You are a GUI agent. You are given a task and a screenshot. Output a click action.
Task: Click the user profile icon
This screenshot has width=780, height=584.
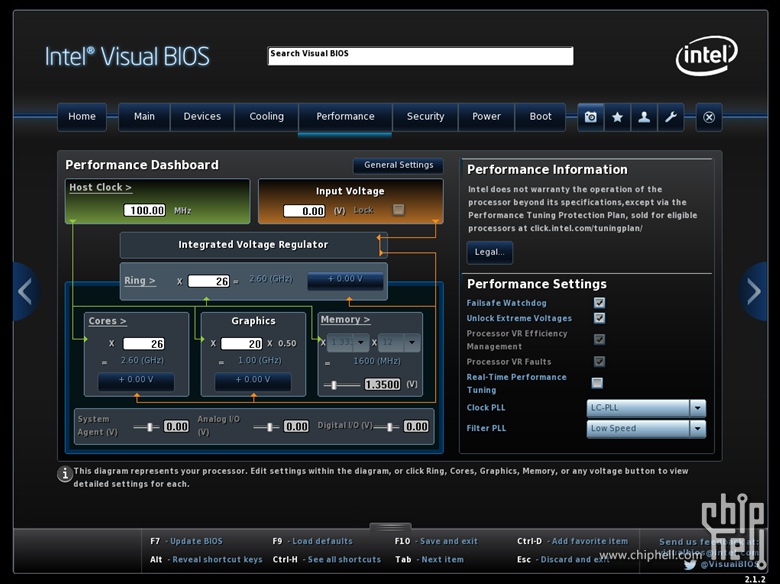point(644,117)
